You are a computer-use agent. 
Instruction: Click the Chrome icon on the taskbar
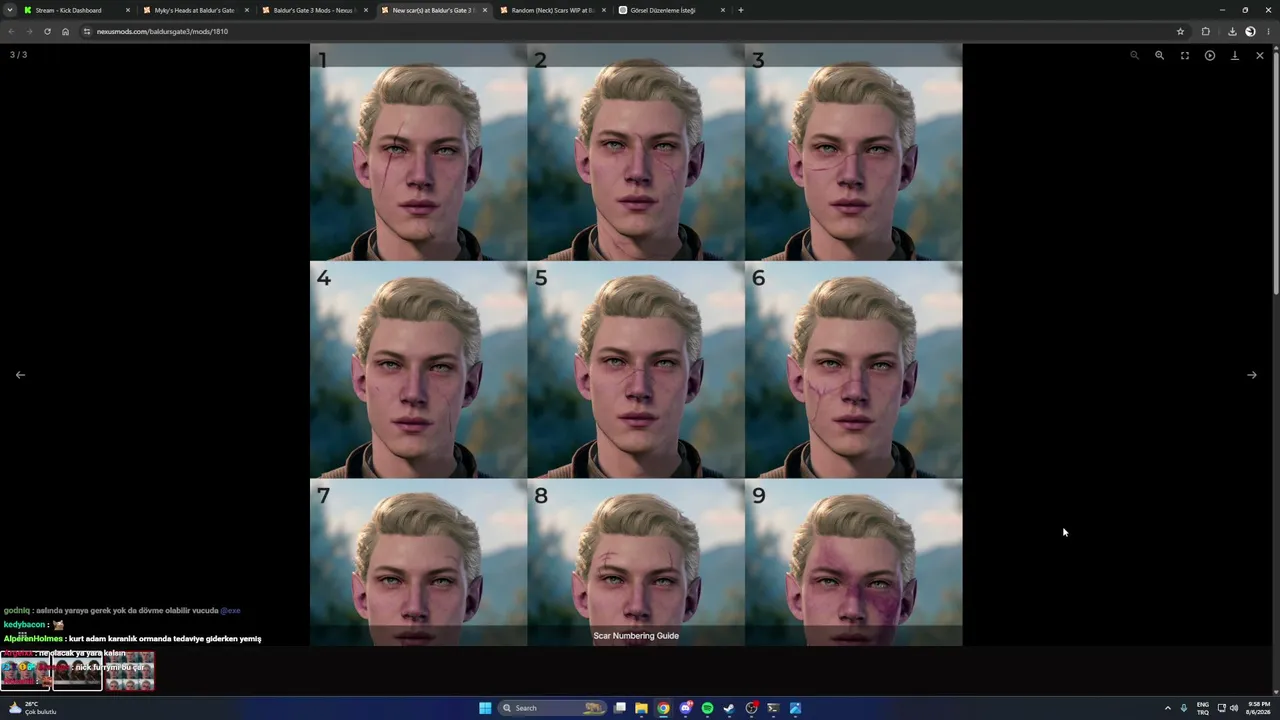663,708
